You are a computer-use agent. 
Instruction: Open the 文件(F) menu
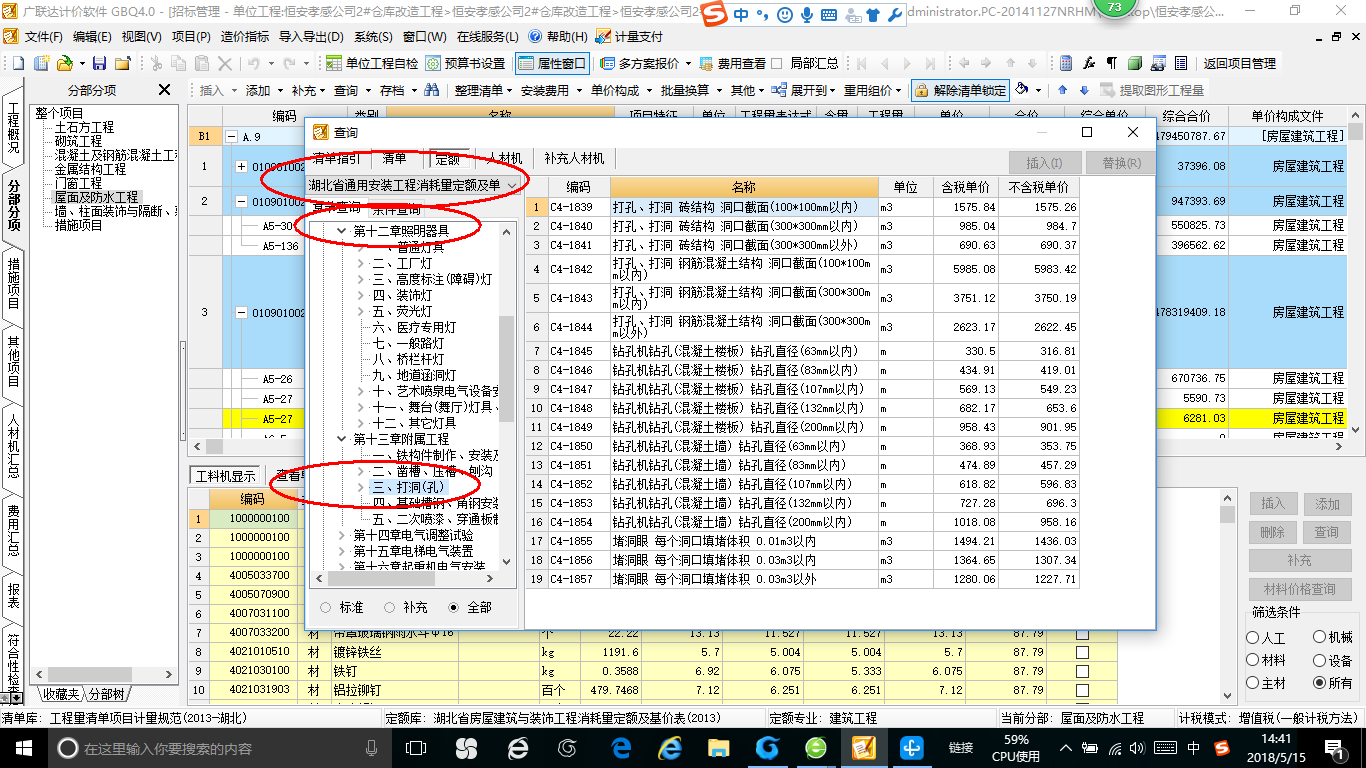(x=43, y=36)
